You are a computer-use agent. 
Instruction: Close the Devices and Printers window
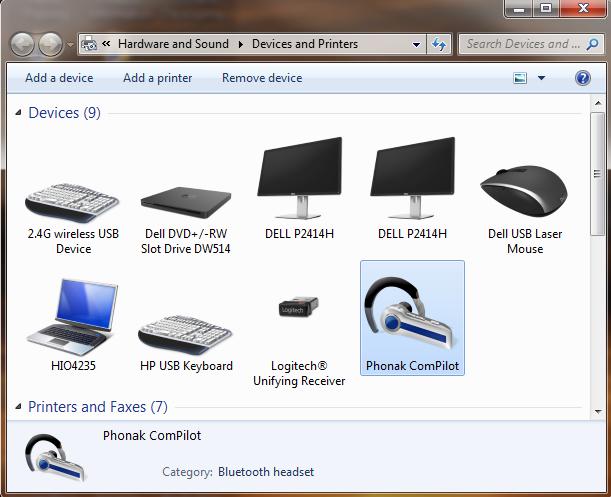coord(583,8)
